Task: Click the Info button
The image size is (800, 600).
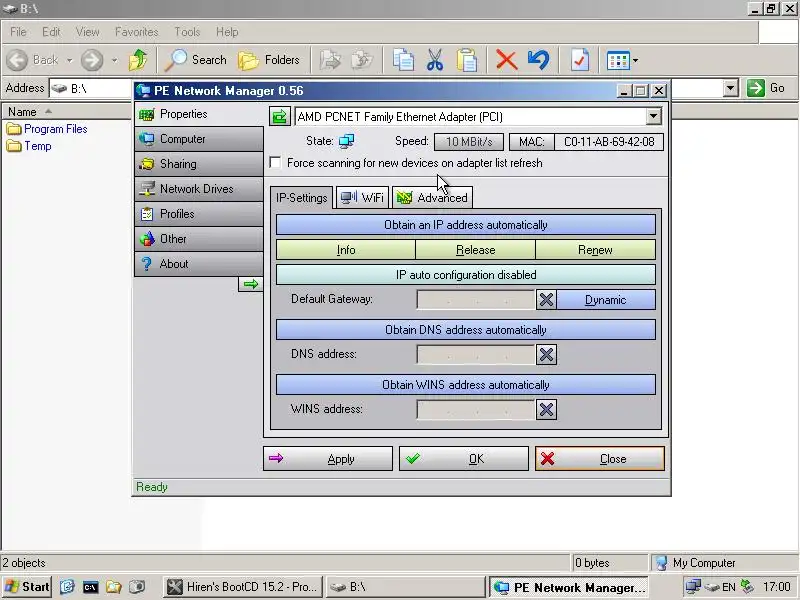Action: click(345, 250)
